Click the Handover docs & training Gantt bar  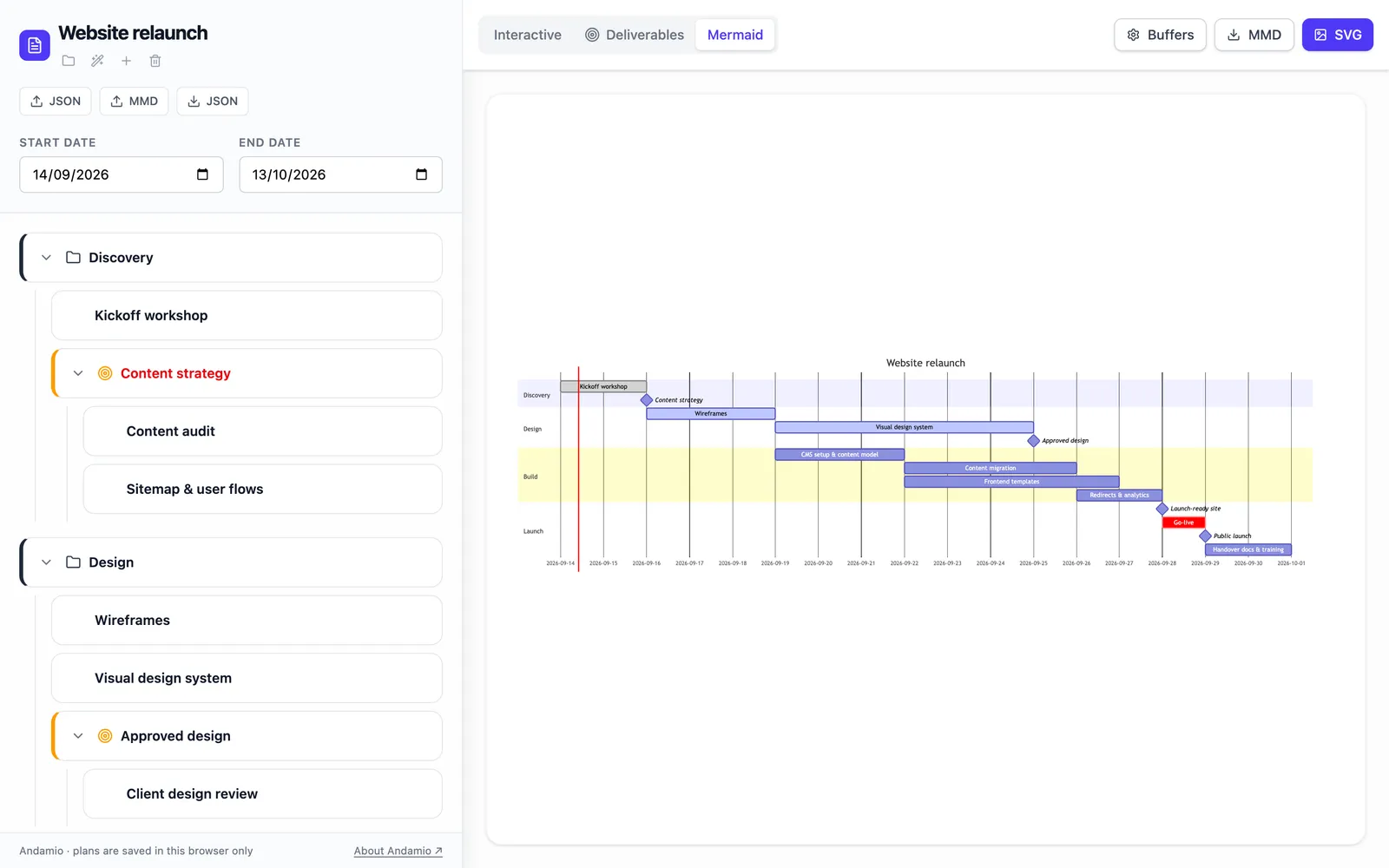[1248, 549]
